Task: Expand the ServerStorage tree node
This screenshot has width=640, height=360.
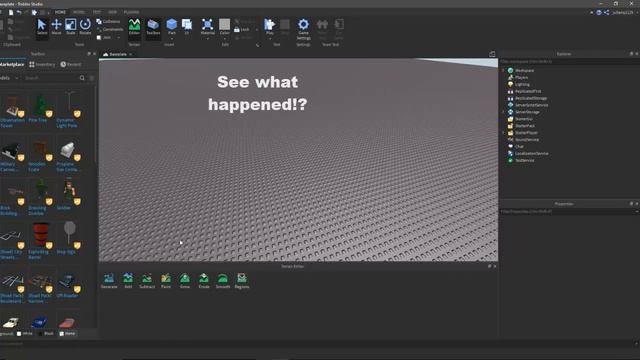Action: [x=503, y=112]
